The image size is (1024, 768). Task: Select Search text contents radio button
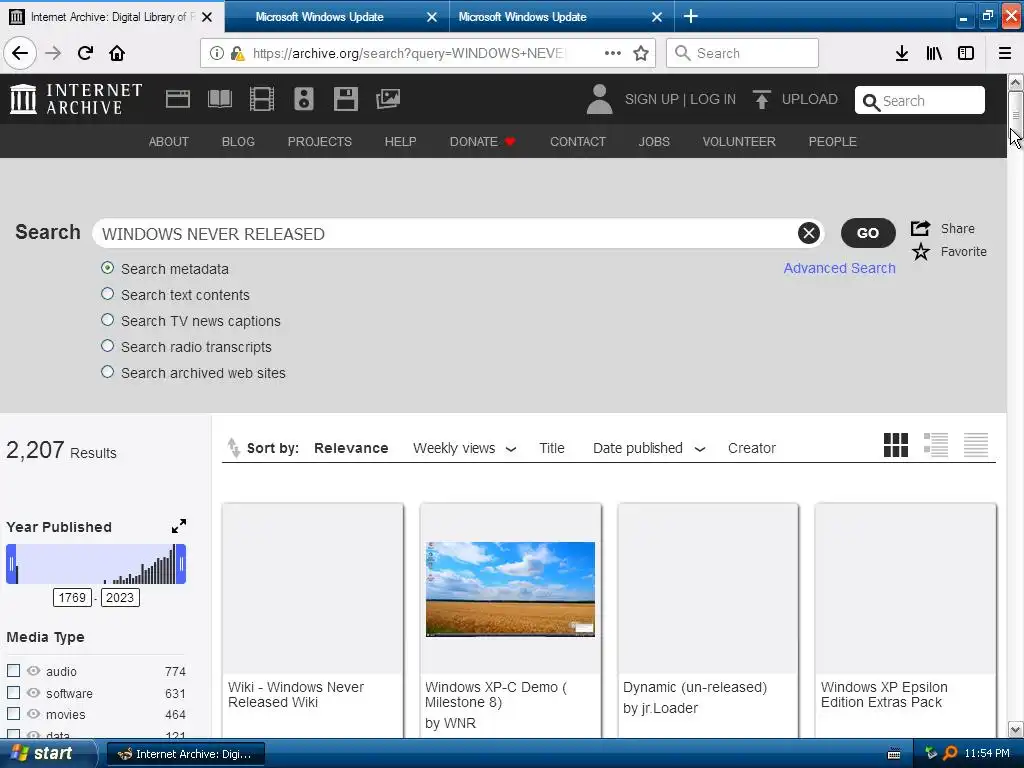click(108, 294)
